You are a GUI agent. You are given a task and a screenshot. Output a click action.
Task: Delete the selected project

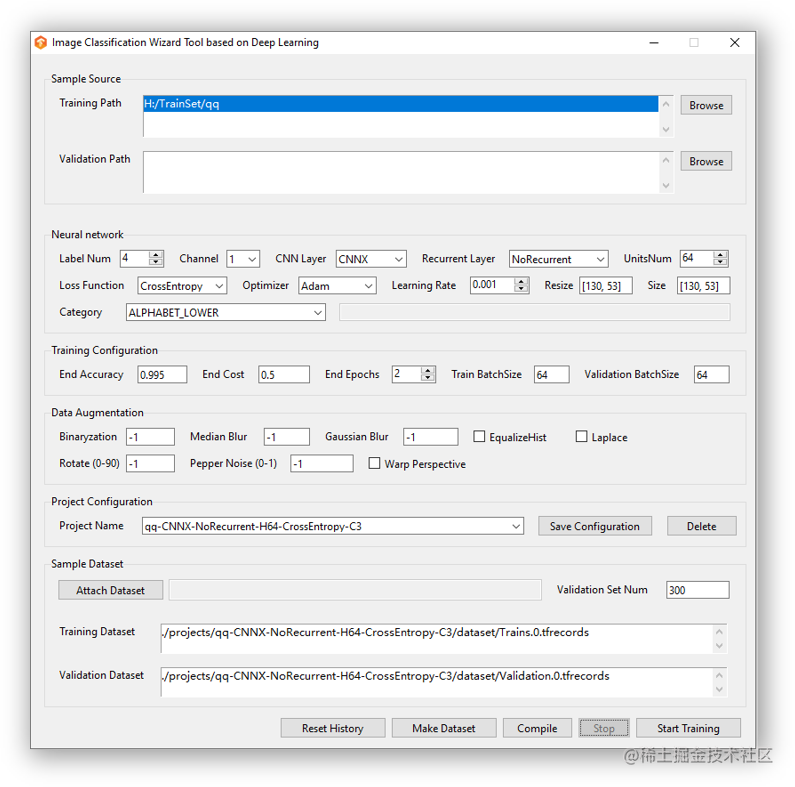tap(702, 526)
